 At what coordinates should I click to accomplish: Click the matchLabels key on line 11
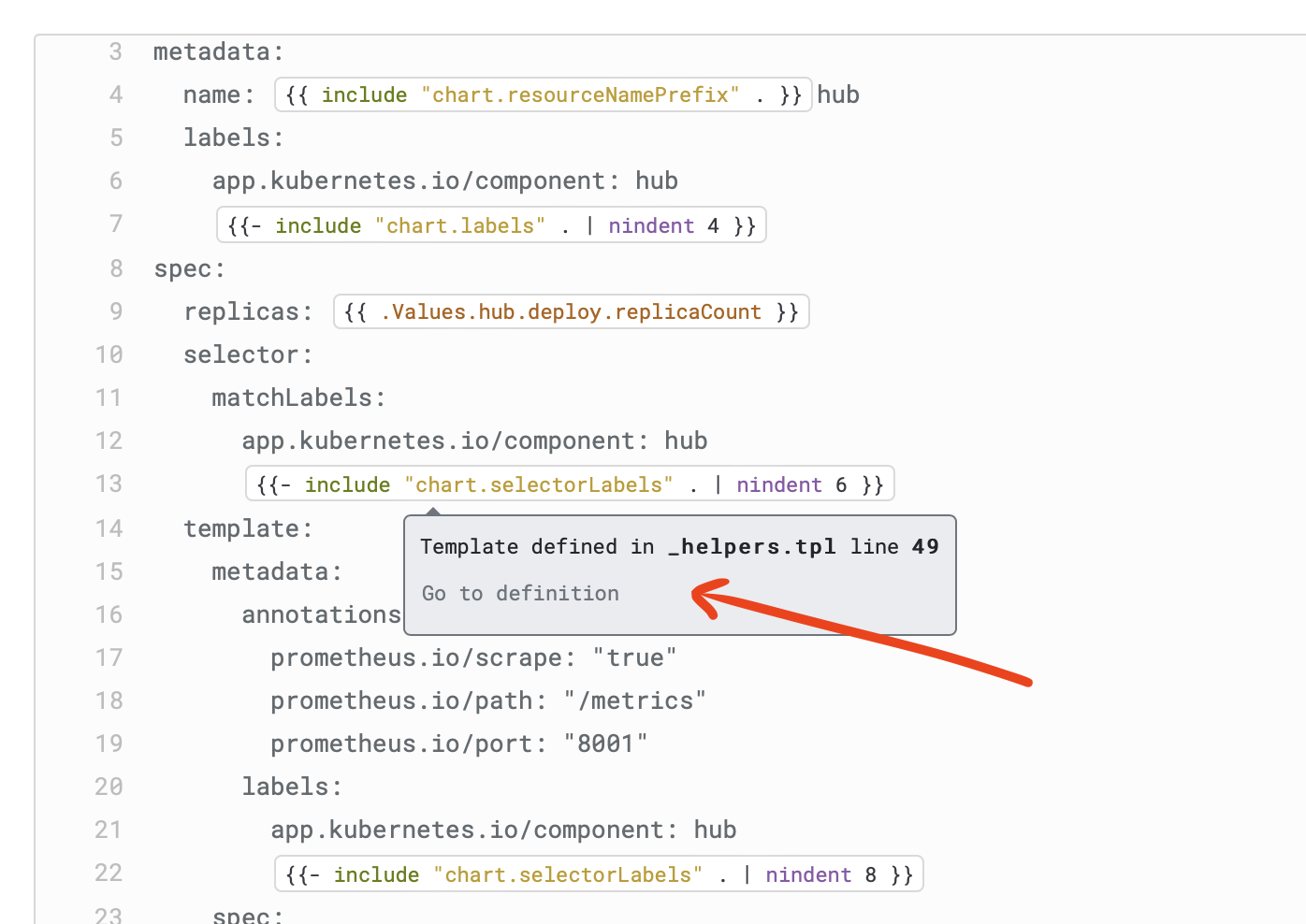297,397
